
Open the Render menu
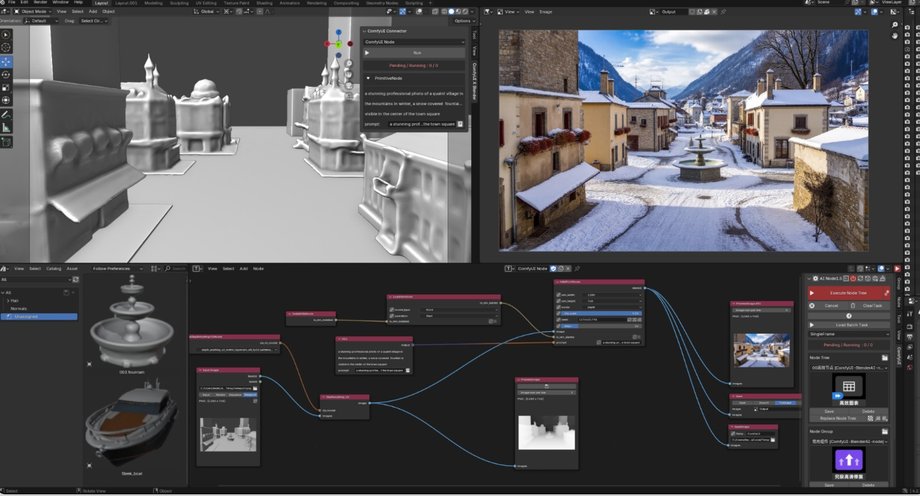(40, 2)
